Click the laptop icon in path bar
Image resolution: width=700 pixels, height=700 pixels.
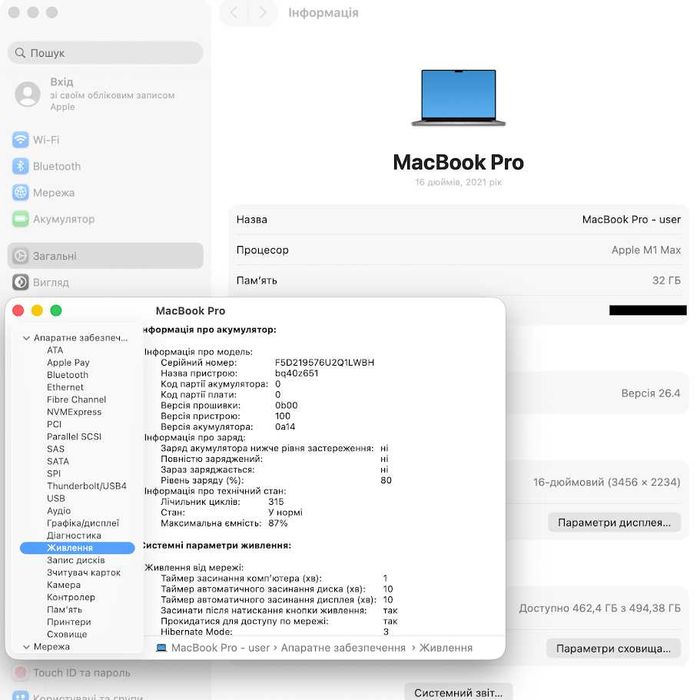(x=162, y=647)
